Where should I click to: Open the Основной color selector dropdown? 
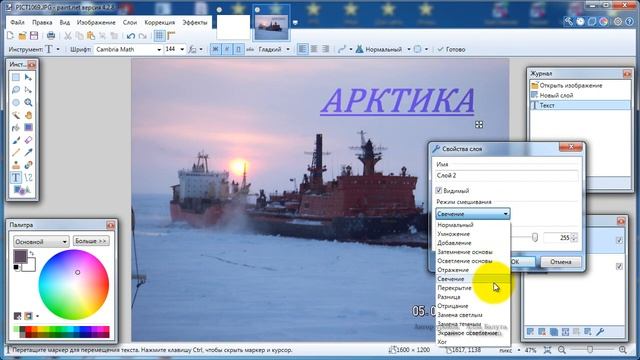click(41, 242)
